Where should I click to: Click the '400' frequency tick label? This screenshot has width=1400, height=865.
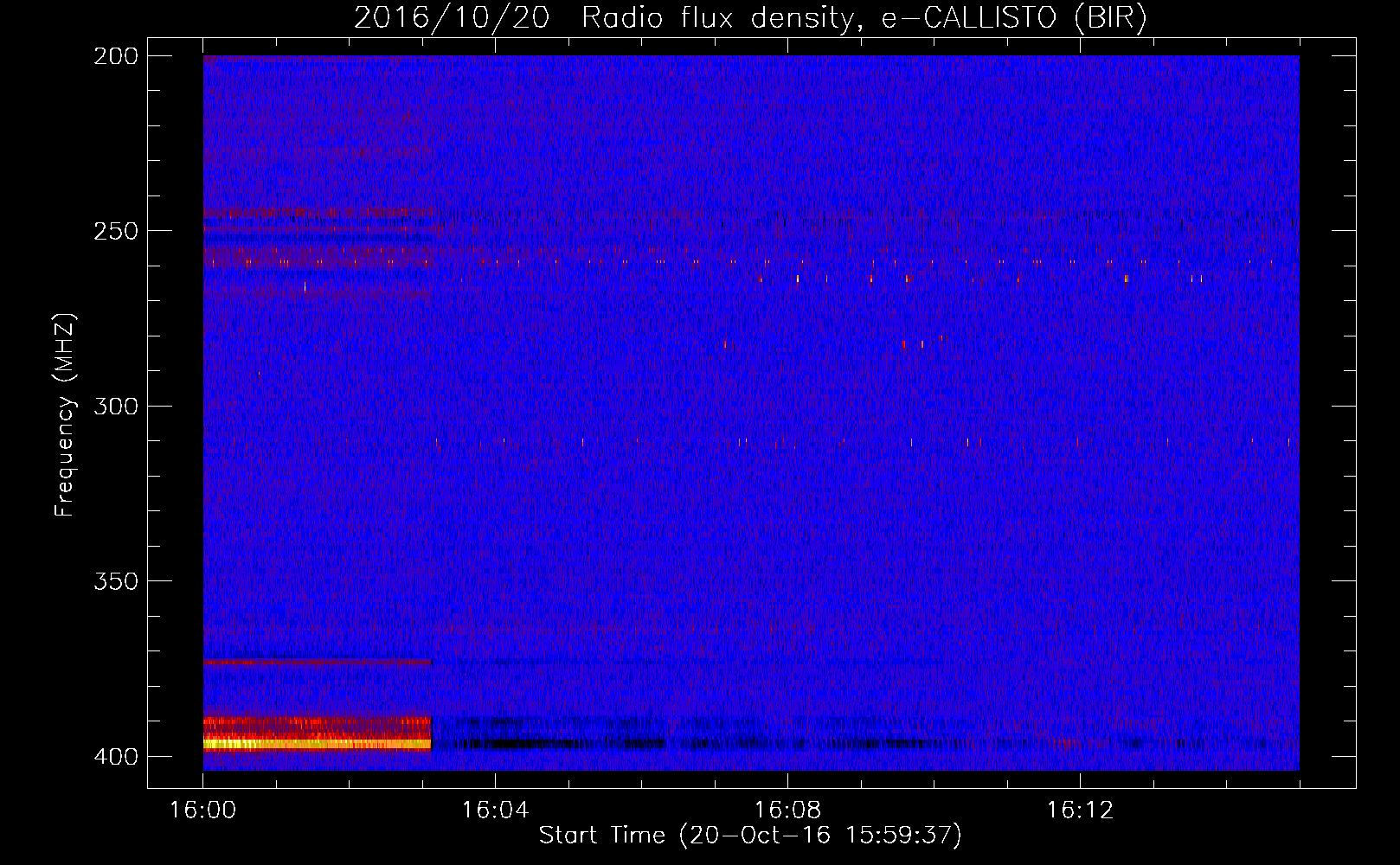pyautogui.click(x=115, y=757)
